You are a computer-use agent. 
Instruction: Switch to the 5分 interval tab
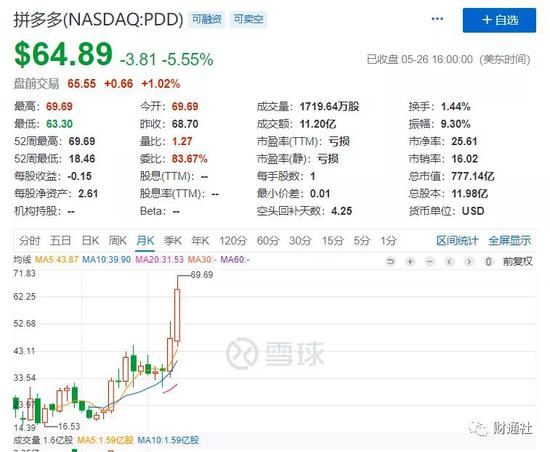(362, 241)
